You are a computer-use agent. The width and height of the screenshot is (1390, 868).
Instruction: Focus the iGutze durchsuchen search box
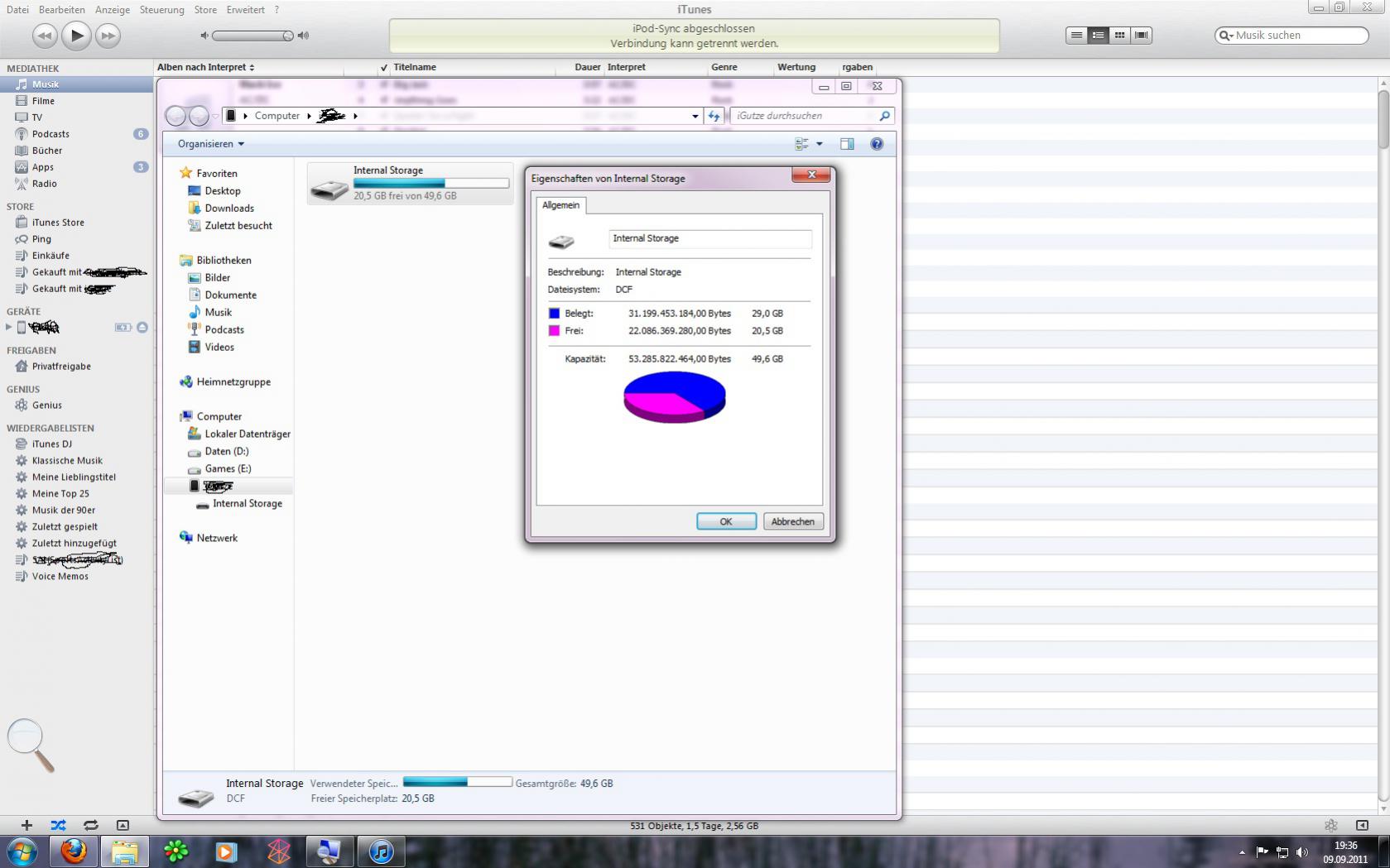pos(811,116)
